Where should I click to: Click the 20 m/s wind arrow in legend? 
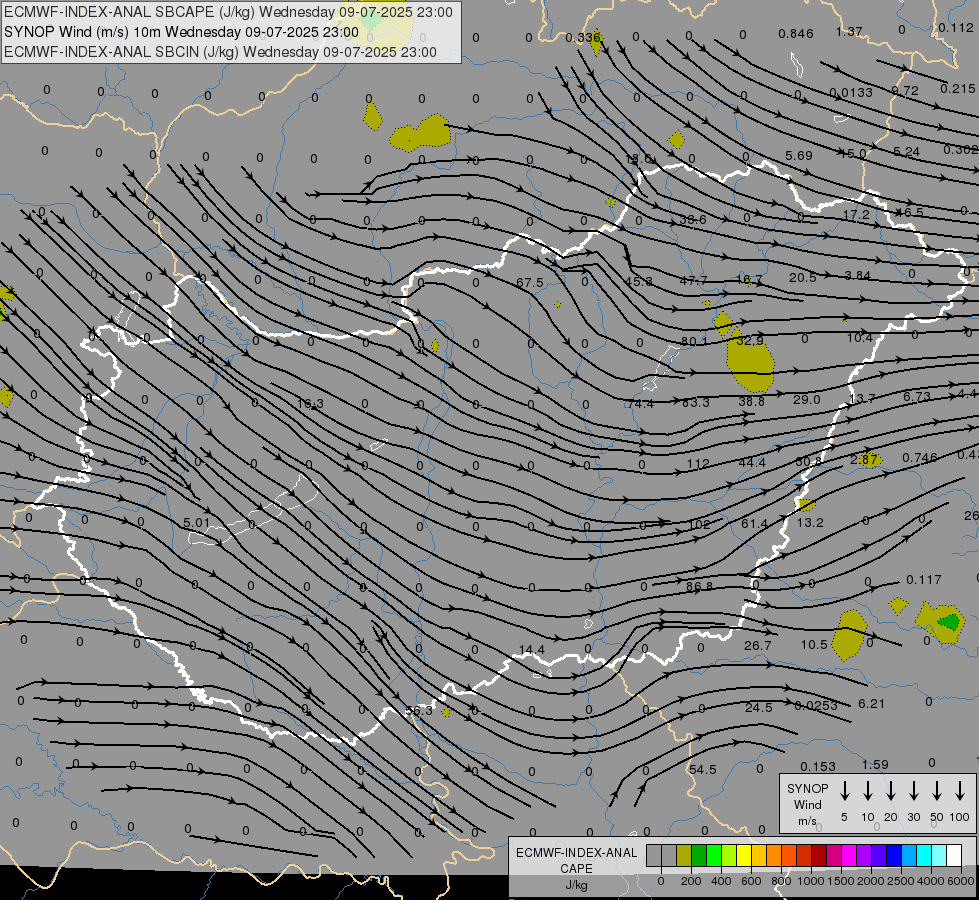[x=890, y=791]
